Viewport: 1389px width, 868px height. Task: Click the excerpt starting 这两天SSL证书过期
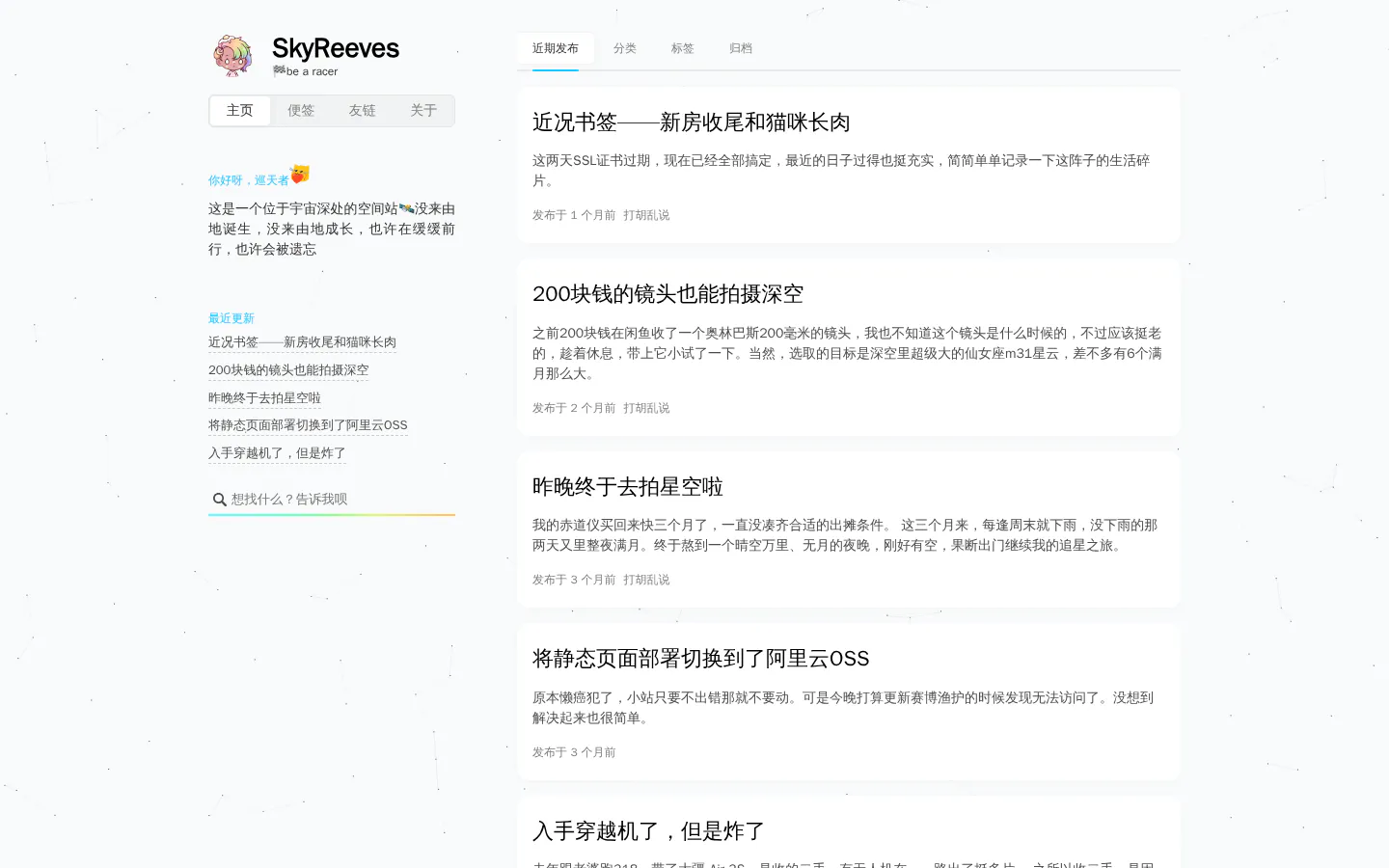click(x=841, y=171)
